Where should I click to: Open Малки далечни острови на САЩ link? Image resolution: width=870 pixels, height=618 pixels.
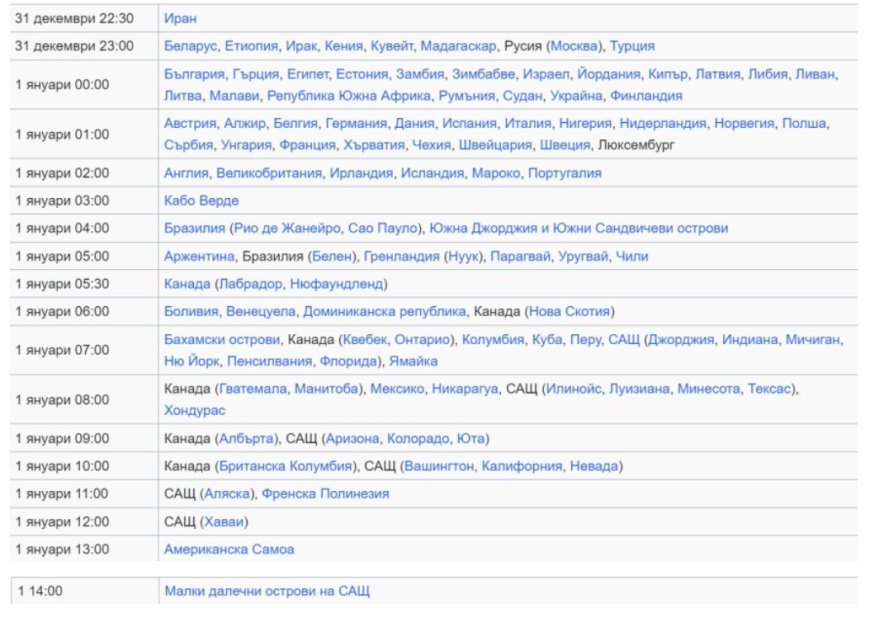(x=267, y=591)
